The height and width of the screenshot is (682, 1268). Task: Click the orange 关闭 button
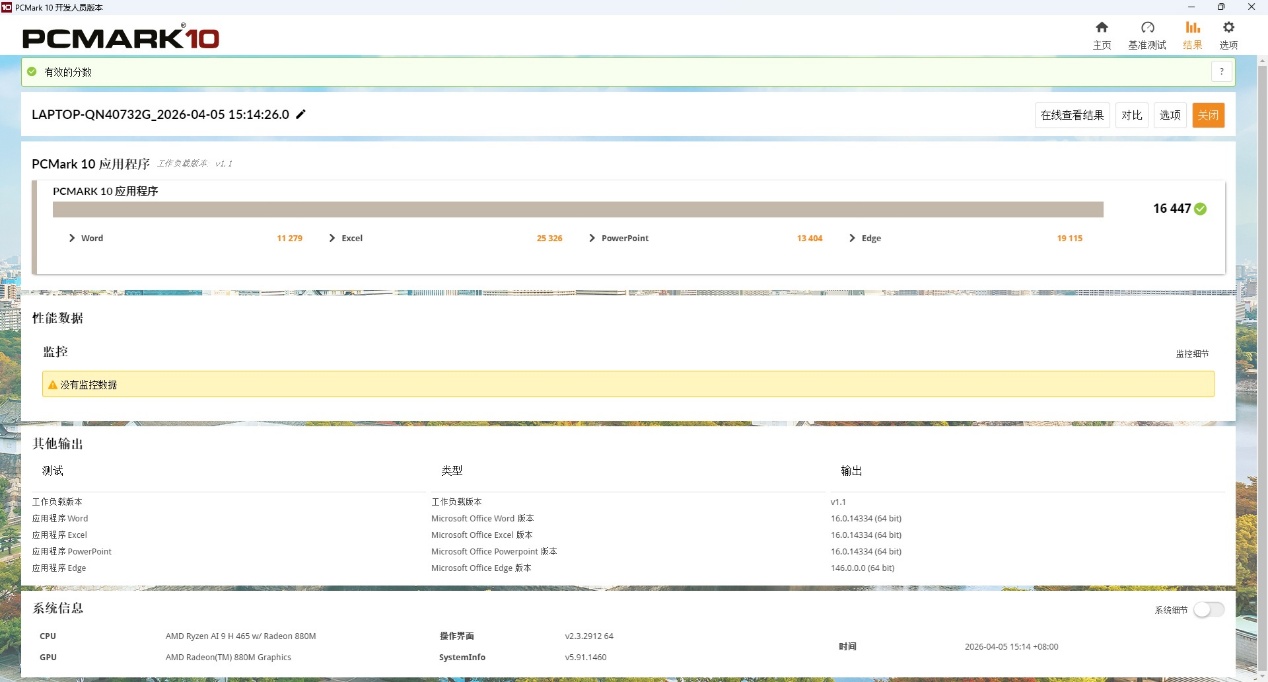[1208, 115]
